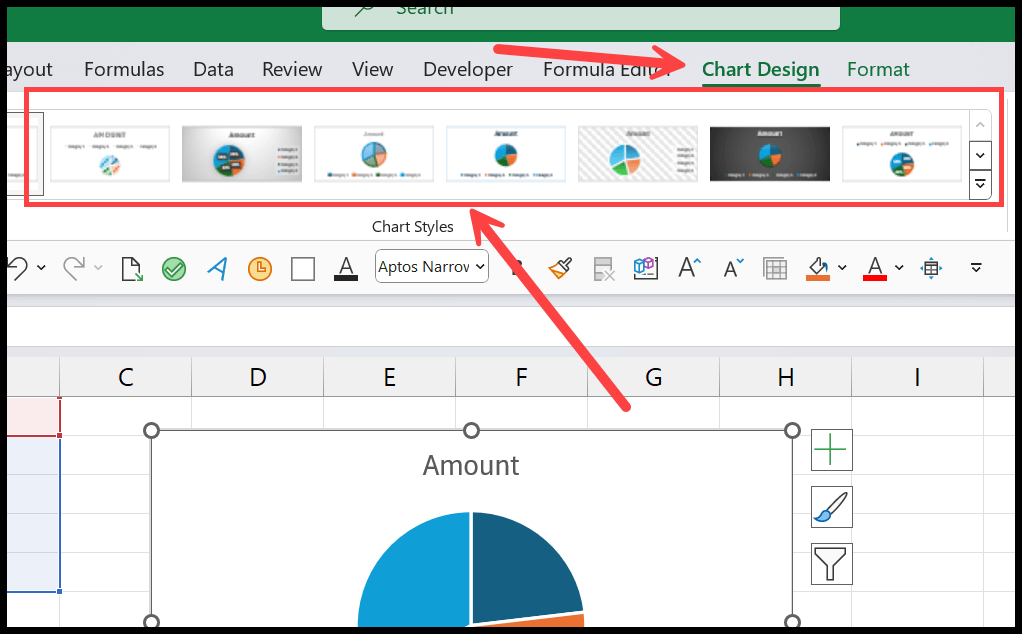The width and height of the screenshot is (1022, 634).
Task: Apply the blue-bordered chart style thumbnail
Action: pyautogui.click(x=506, y=154)
